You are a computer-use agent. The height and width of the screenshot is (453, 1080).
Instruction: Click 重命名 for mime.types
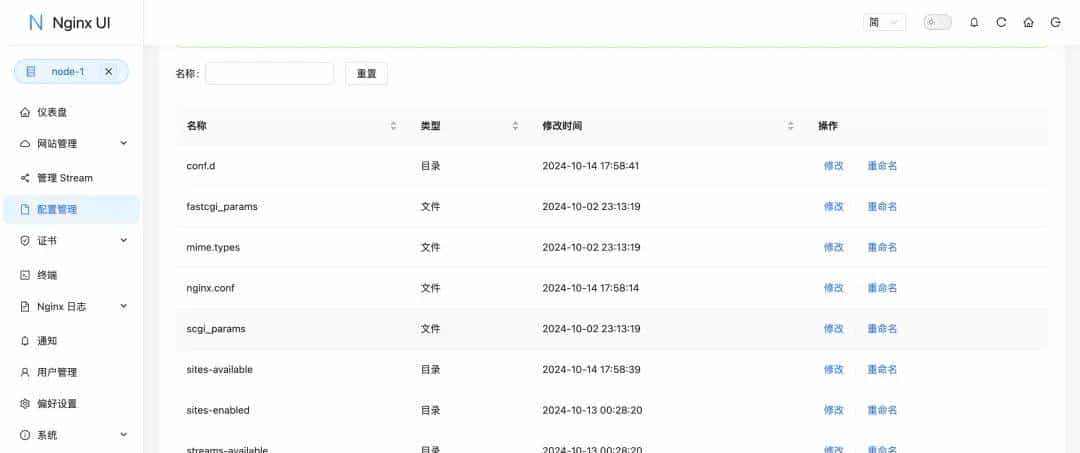click(x=882, y=247)
